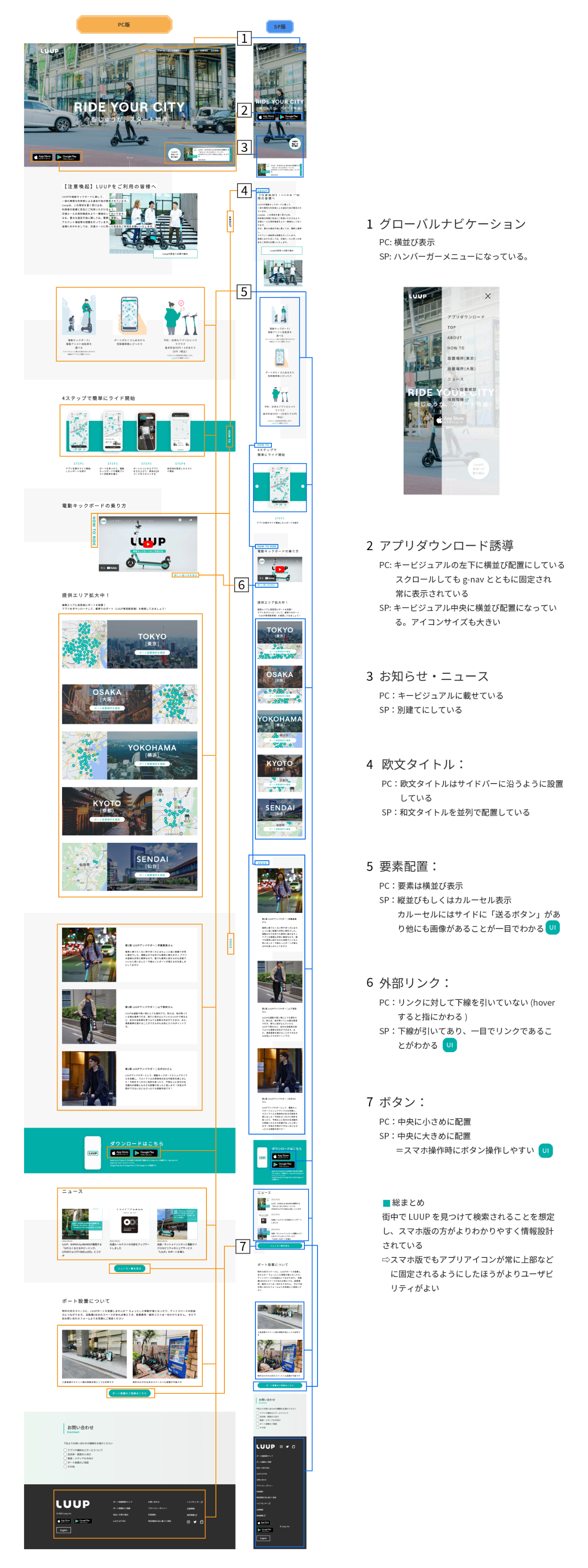Tap the hamburger menu icon in the SP header

tap(299, 48)
